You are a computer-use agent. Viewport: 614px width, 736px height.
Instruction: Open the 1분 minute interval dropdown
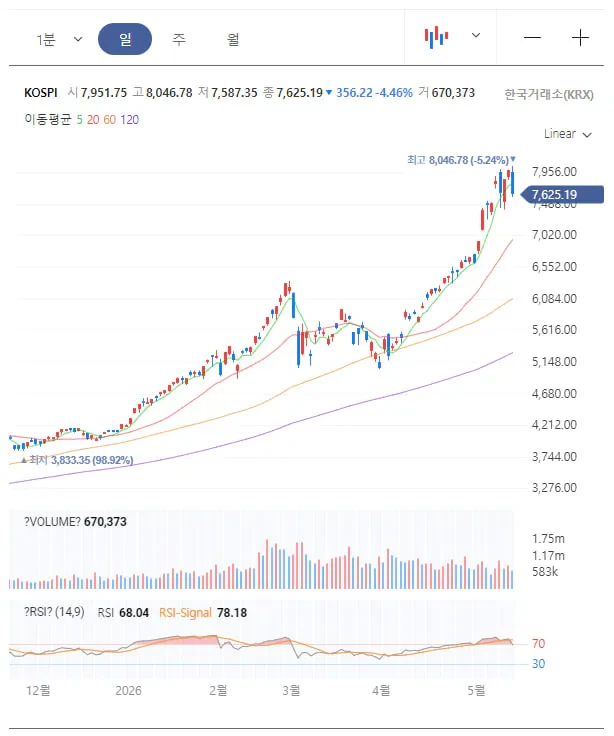(x=60, y=39)
